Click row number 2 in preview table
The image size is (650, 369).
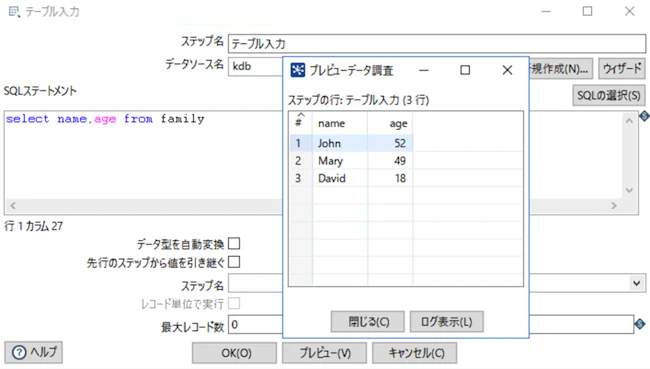tap(298, 160)
